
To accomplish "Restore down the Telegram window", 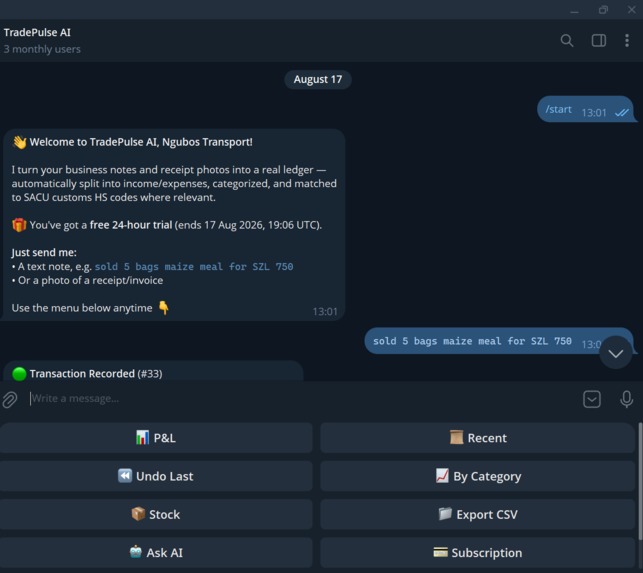I will click(x=603, y=10).
